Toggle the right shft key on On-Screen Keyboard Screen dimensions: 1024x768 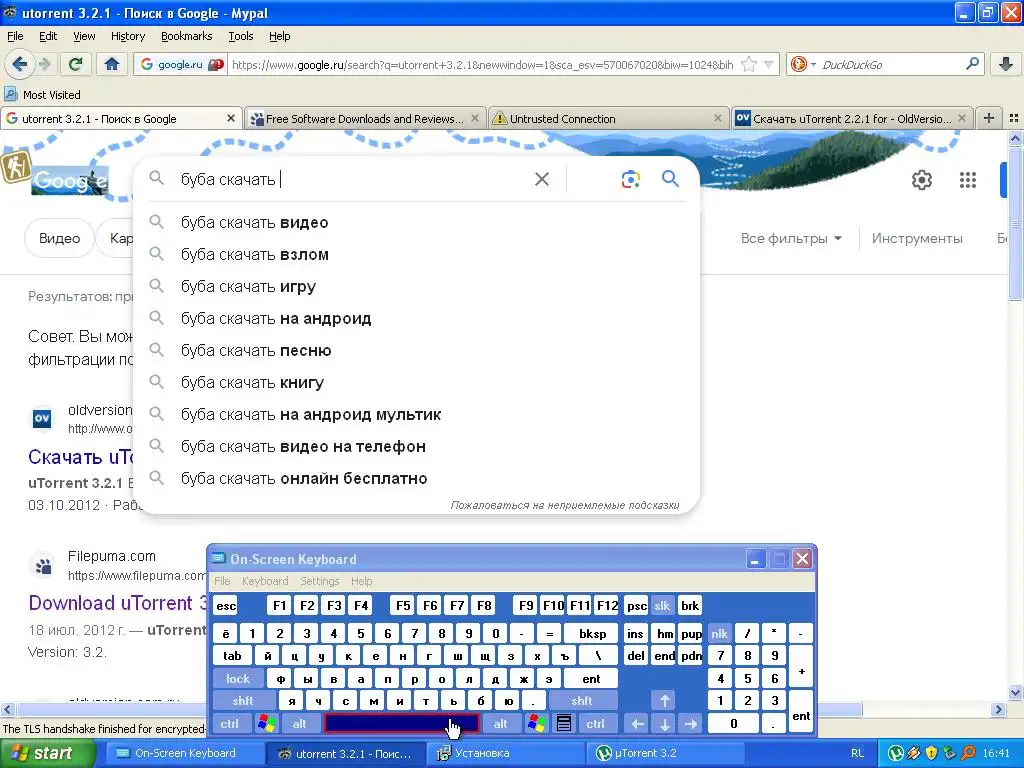pos(582,701)
